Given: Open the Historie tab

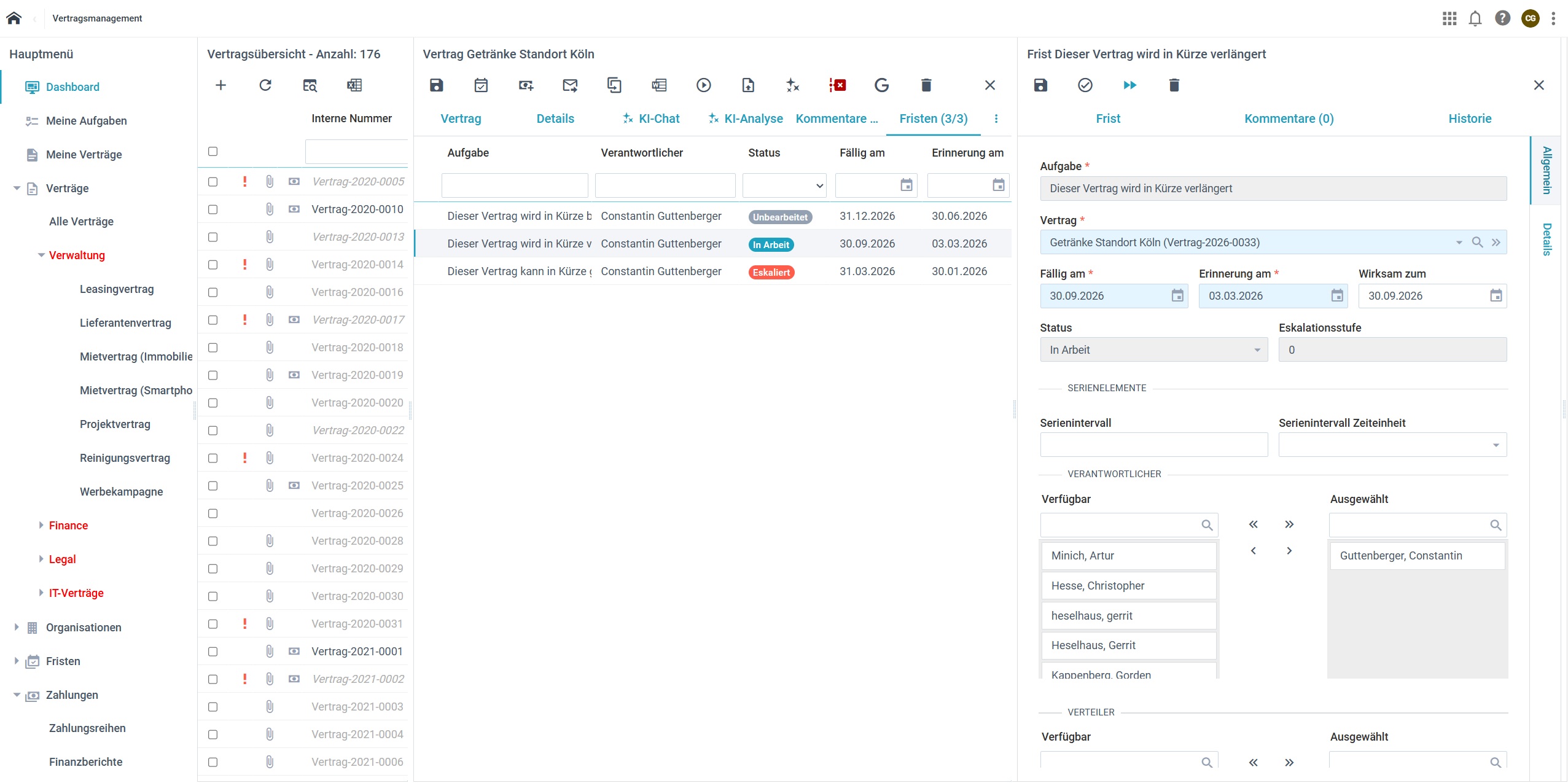Looking at the screenshot, I should [x=1470, y=119].
